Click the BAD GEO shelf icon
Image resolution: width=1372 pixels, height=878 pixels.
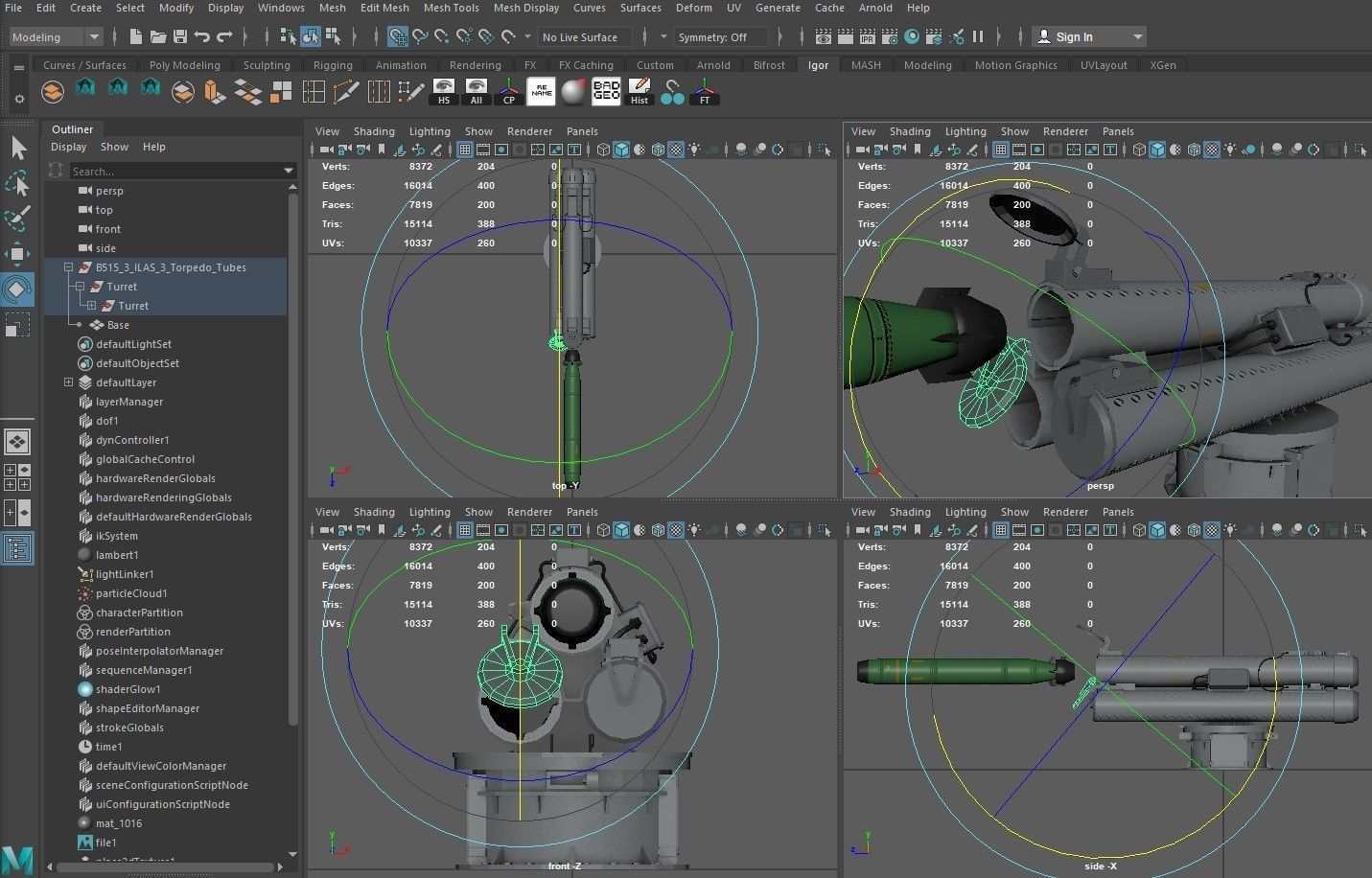point(607,92)
